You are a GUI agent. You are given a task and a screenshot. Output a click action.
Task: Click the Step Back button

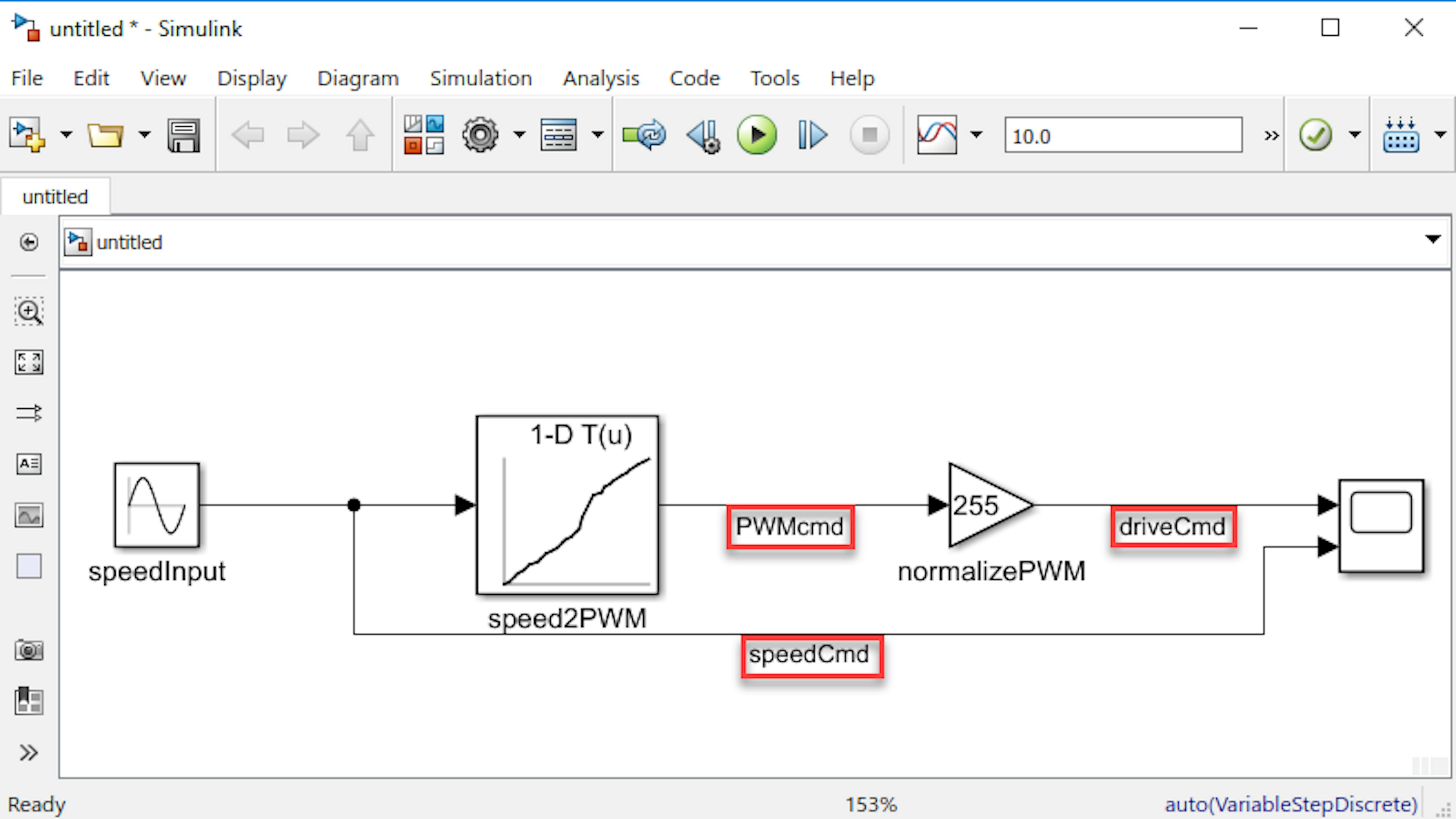tap(704, 136)
